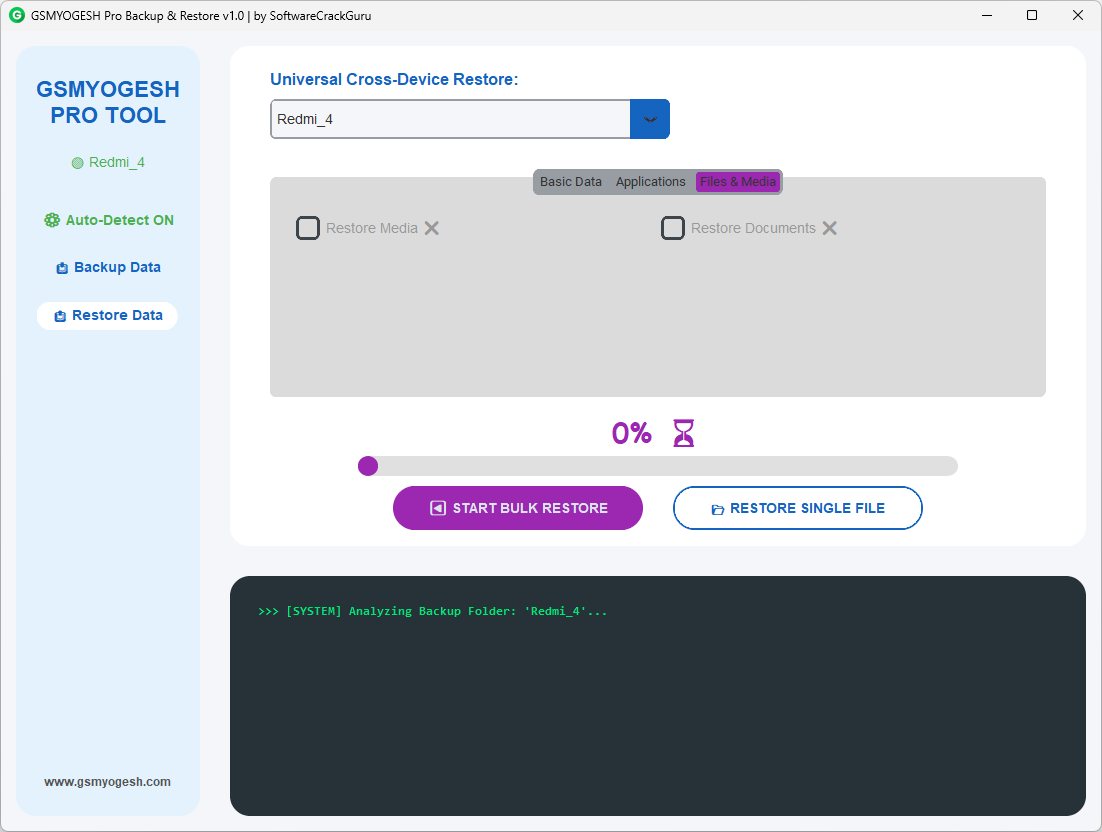Click the arrow icon on Start Bulk Restore
Screen dimensions: 1102x832
coord(438,508)
